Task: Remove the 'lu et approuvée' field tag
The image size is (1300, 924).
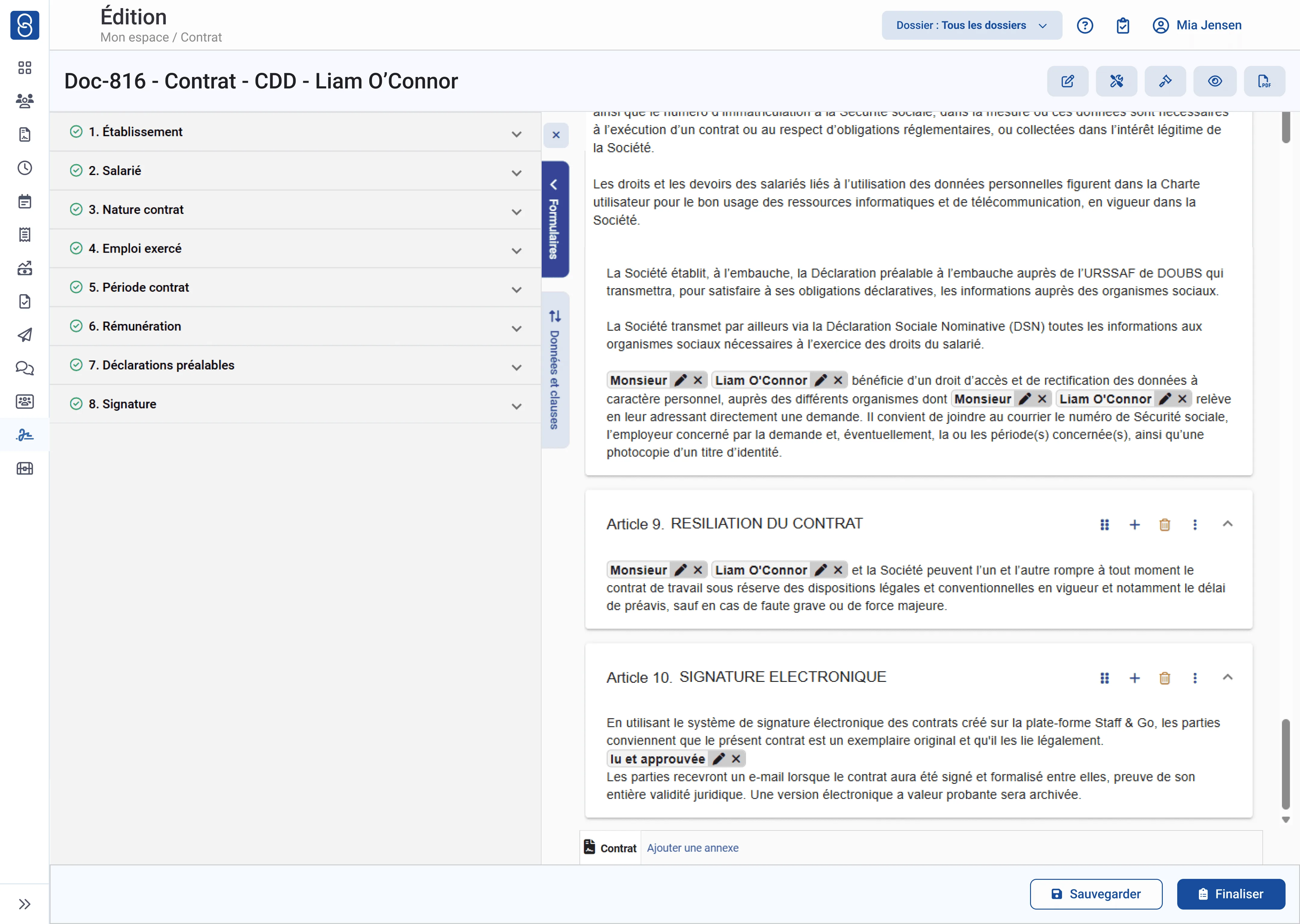Action: coord(736,759)
